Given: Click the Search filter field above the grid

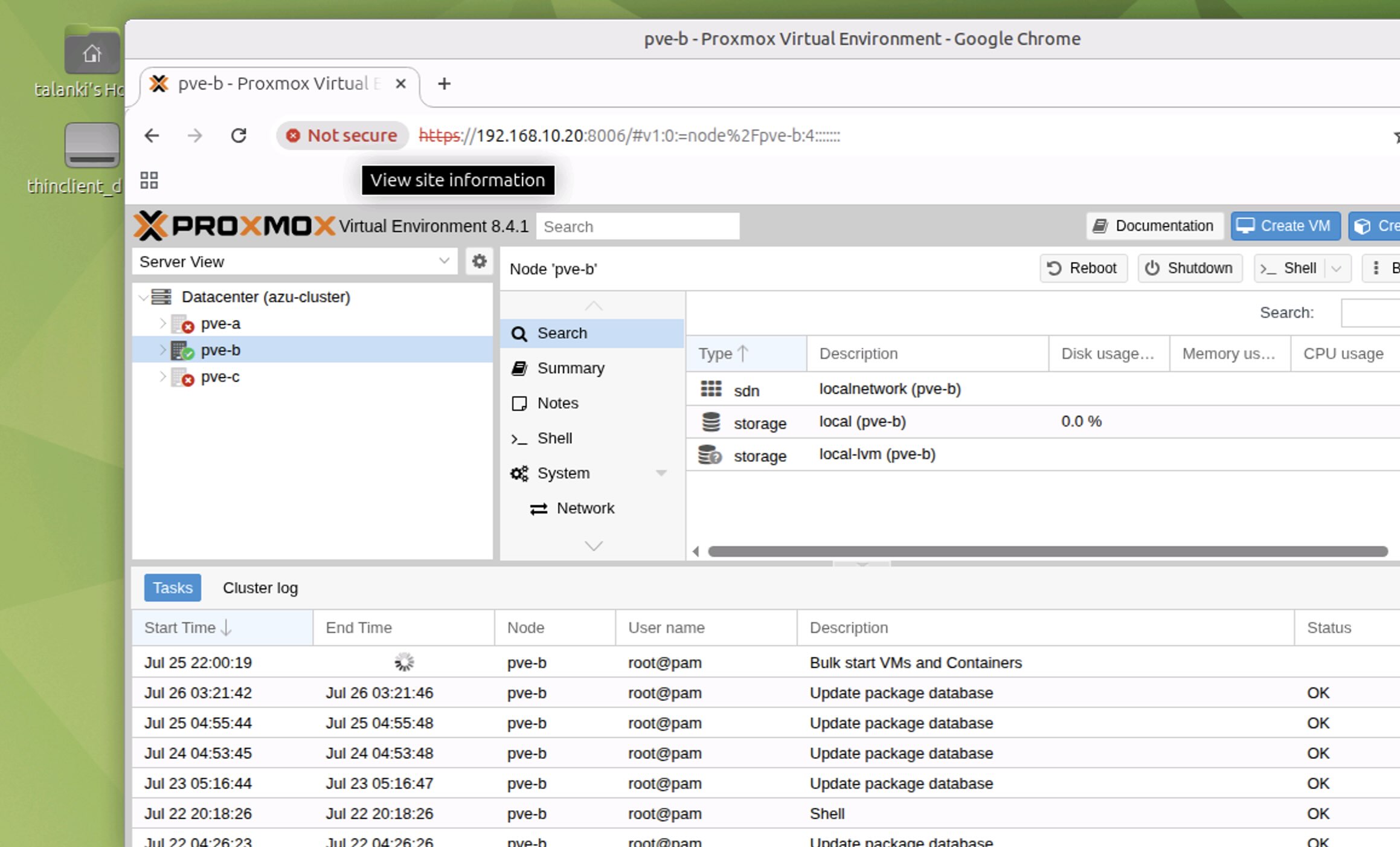Looking at the screenshot, I should [x=1370, y=313].
